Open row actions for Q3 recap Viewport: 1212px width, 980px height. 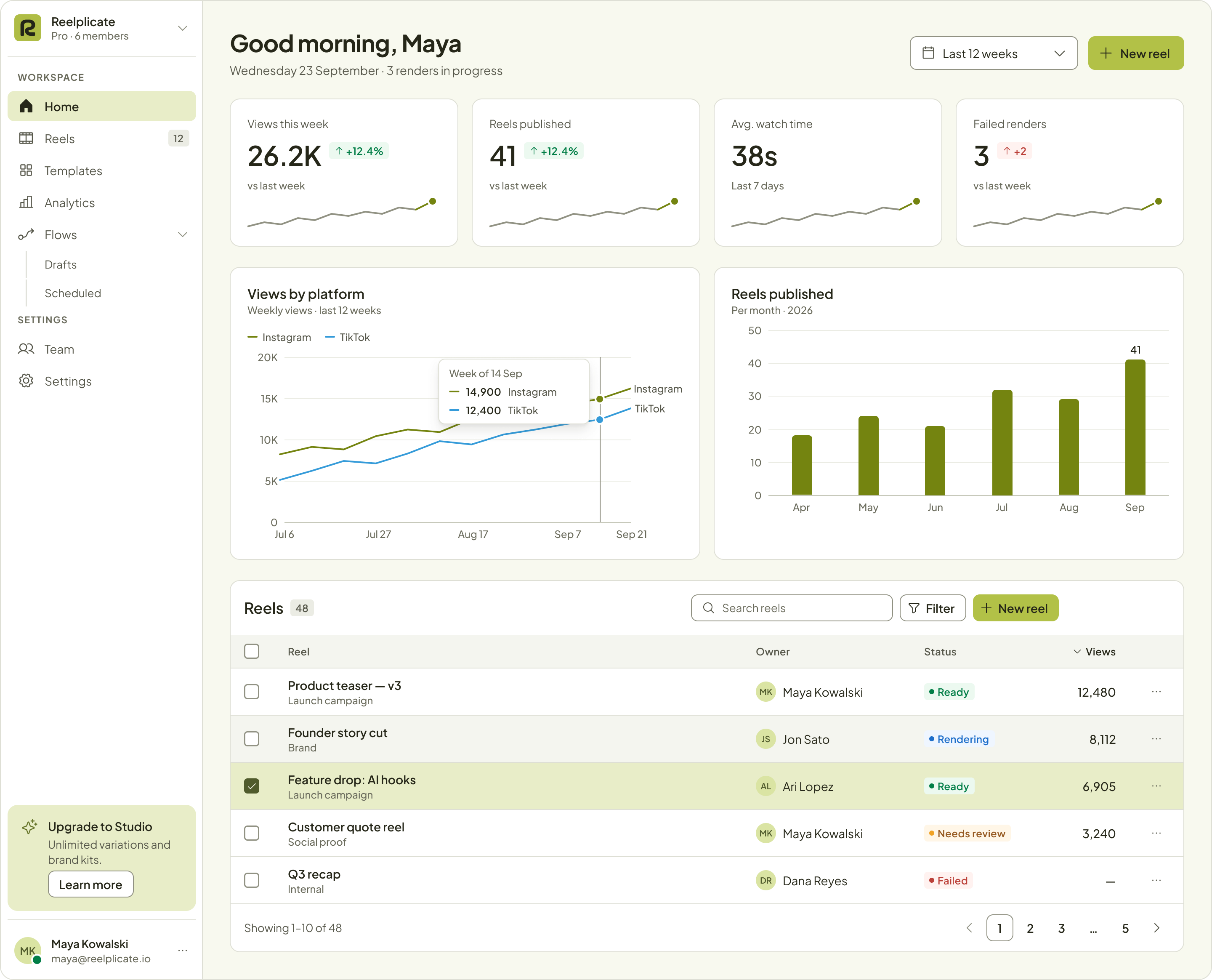1156,880
